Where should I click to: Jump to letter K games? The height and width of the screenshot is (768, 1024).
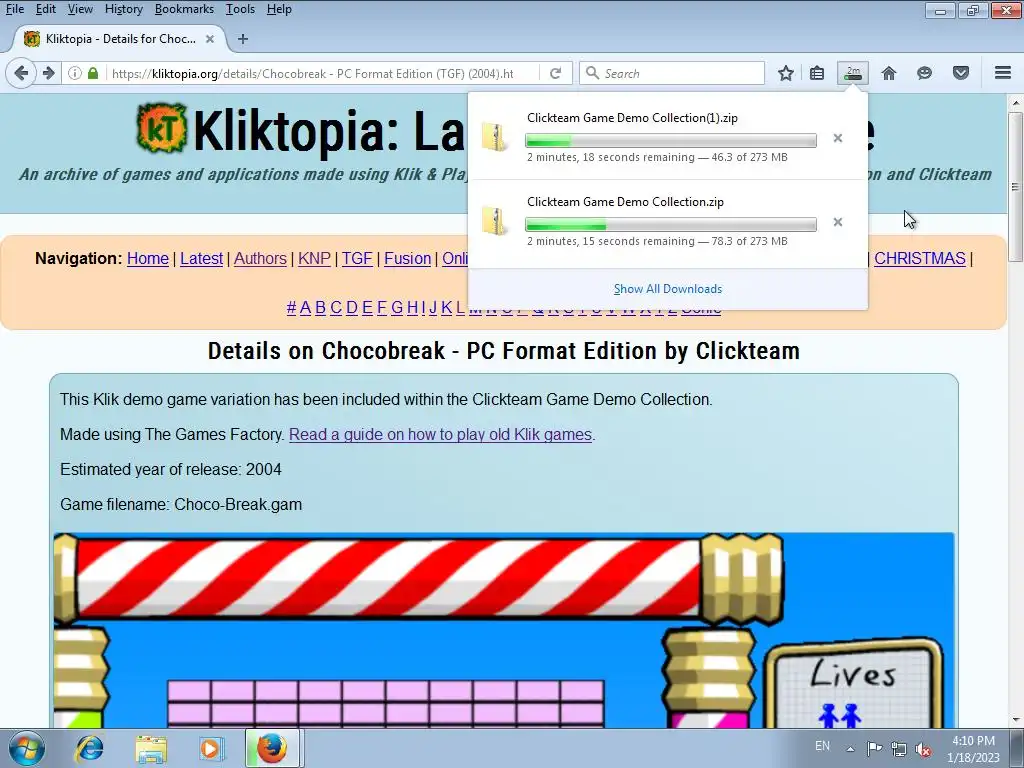(x=447, y=308)
